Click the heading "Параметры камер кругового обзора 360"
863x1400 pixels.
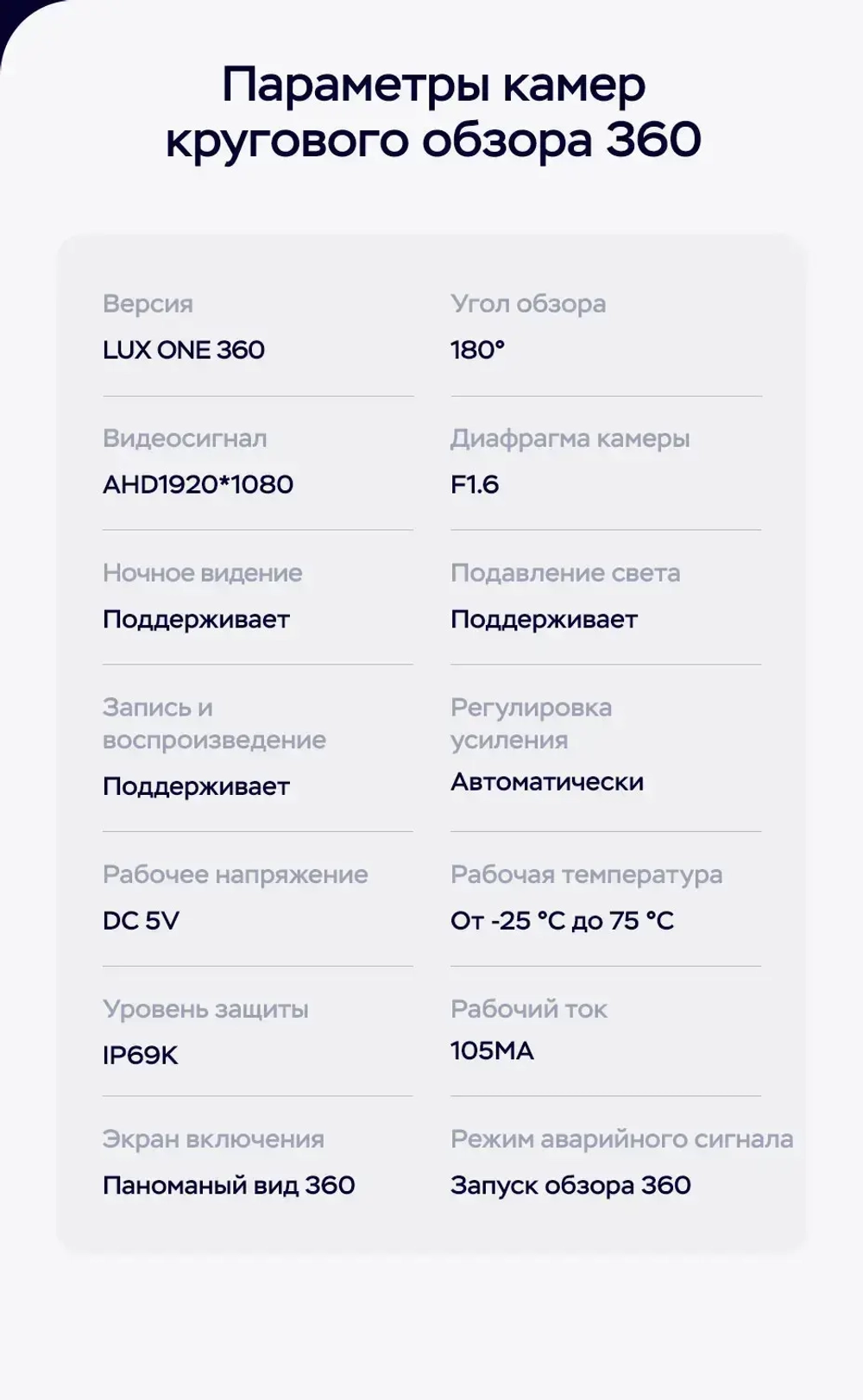click(433, 112)
